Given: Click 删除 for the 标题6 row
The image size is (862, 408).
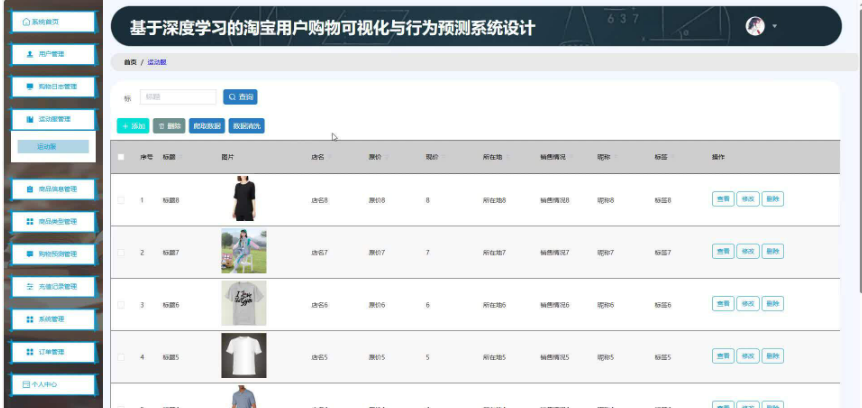Looking at the screenshot, I should coord(772,304).
